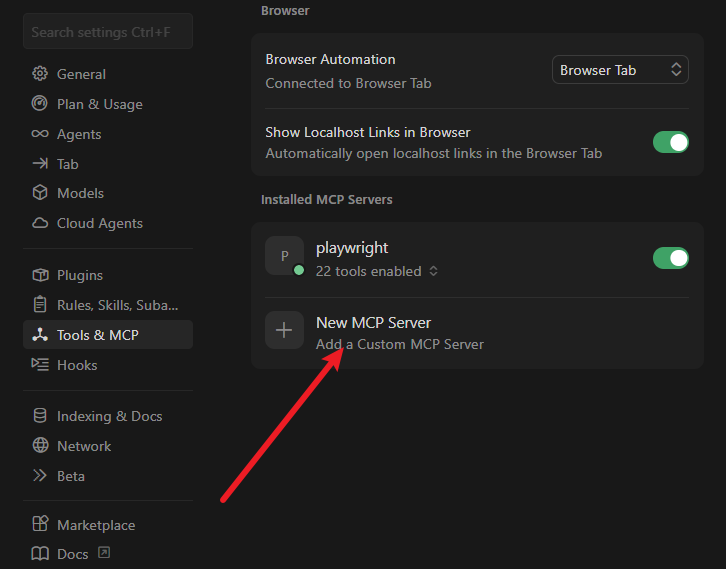
Task: Click the Plan & Usage gauge icon
Action: coord(40,103)
